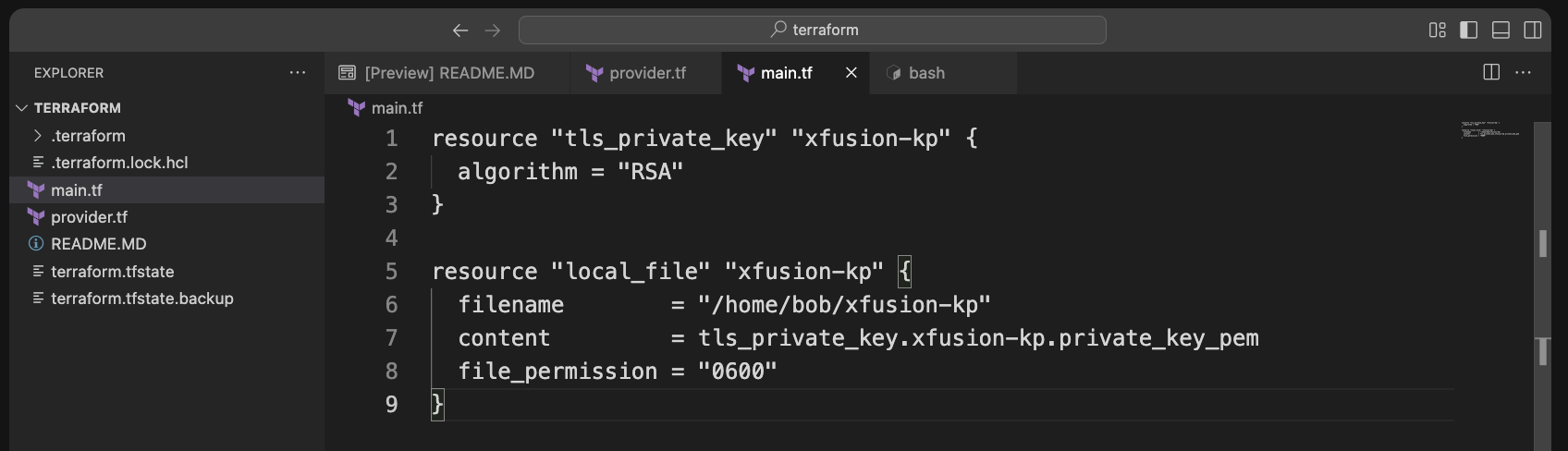1568x451 pixels.
Task: Collapse the TERRAFORM root section
Action: pos(22,108)
